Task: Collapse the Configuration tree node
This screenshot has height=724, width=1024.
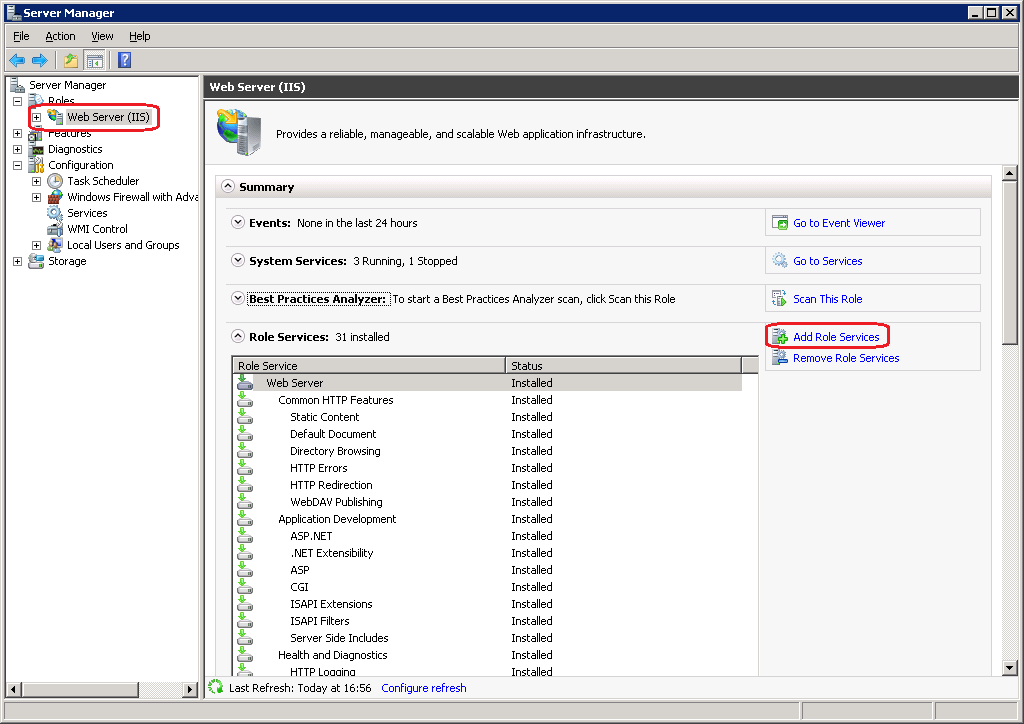Action: pos(16,164)
